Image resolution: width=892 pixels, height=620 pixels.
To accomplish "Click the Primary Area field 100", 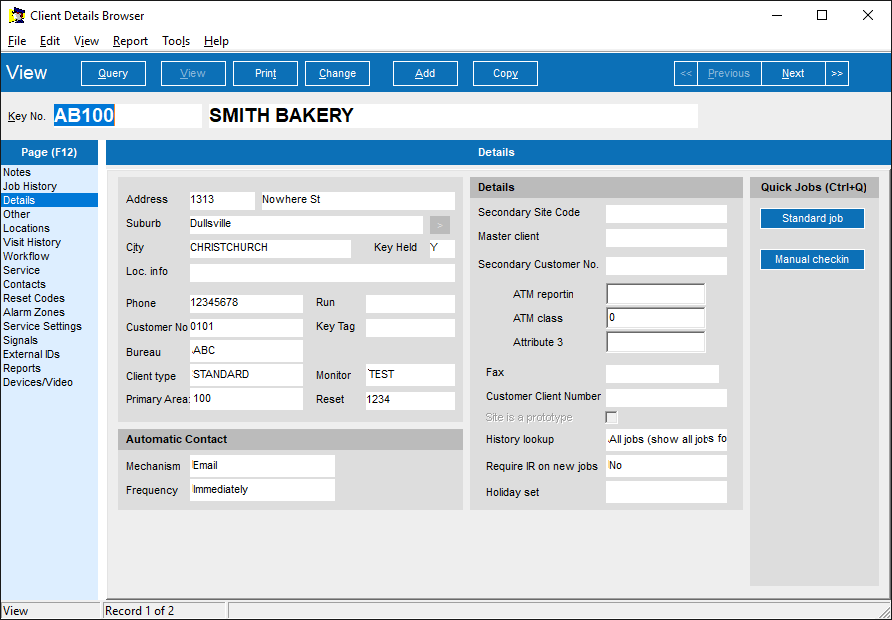I will [246, 399].
